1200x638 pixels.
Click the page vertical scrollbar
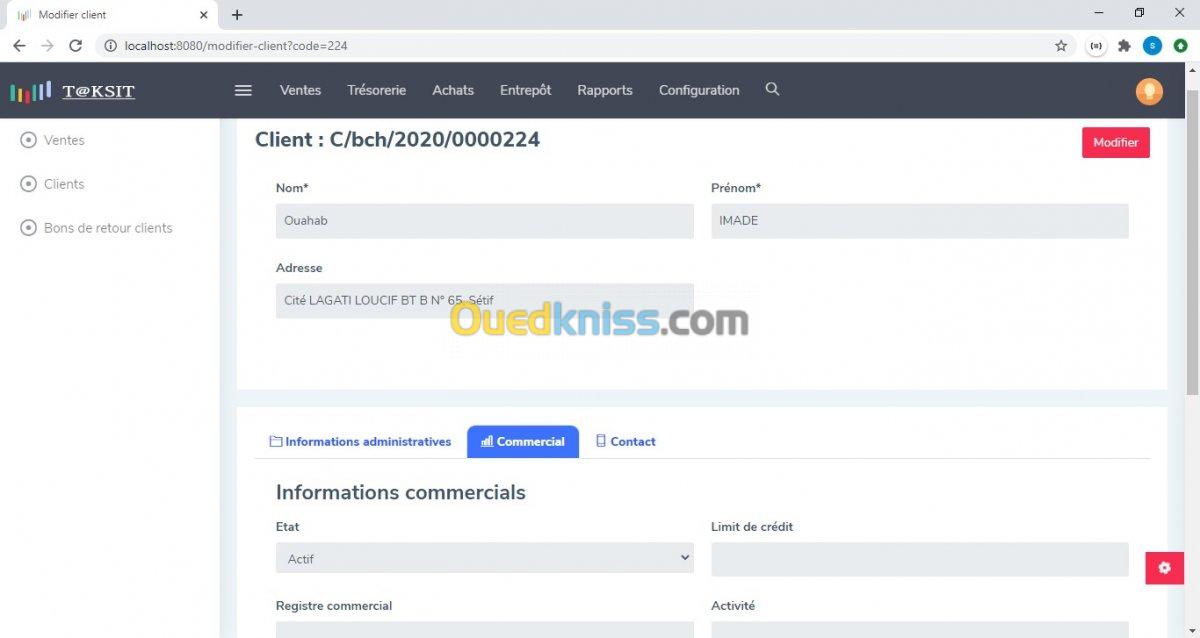1192,240
